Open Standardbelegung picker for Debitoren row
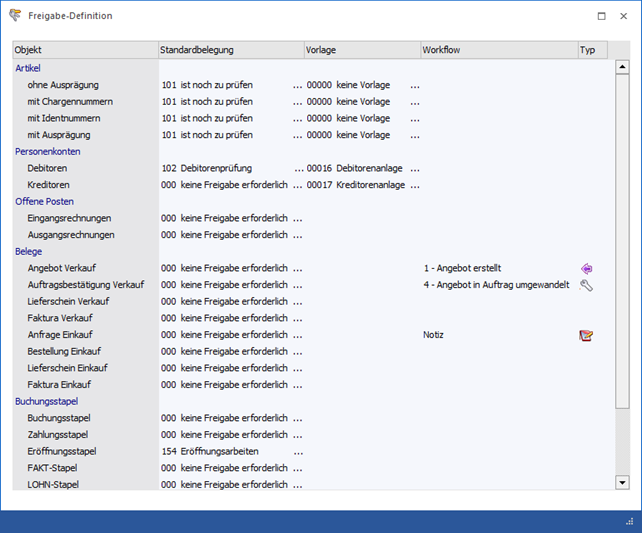This screenshot has width=642, height=533. click(x=297, y=169)
